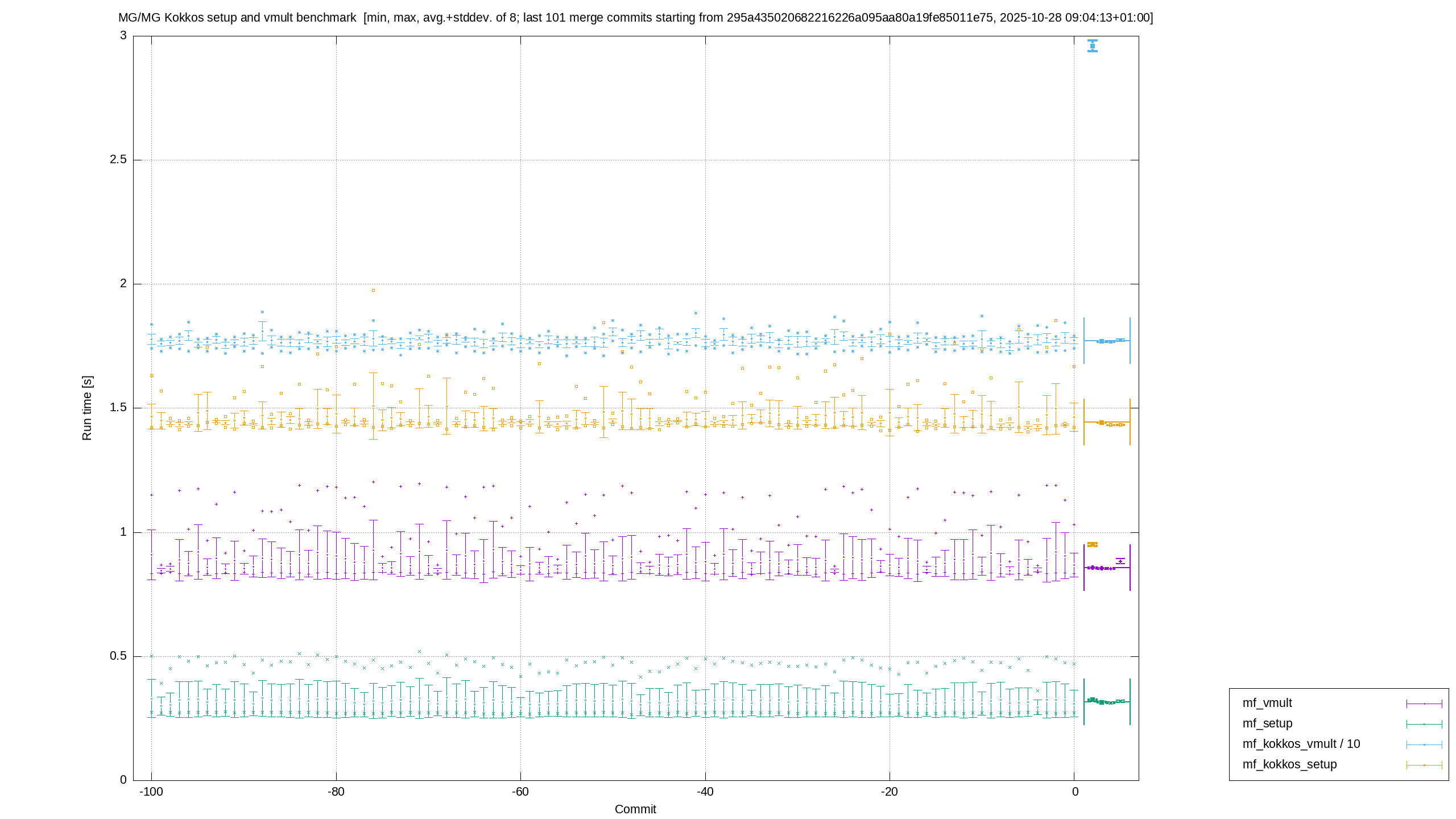Click the small orange marker just below y=1 at right
The width and height of the screenshot is (1456, 819).
click(x=1093, y=544)
